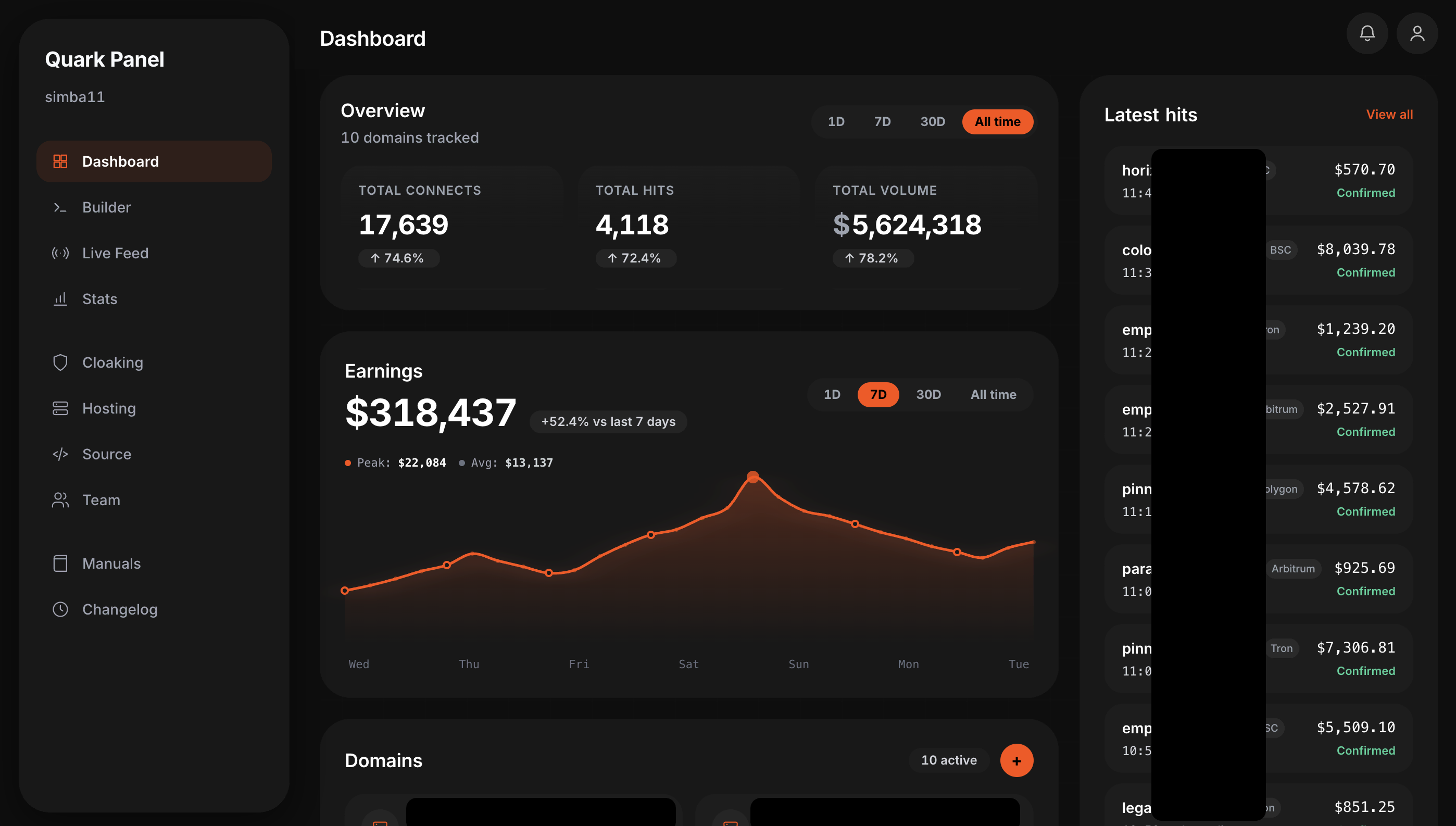The width and height of the screenshot is (1456, 826).
Task: Click the +52.4% vs last 7 days badge
Action: tap(608, 421)
